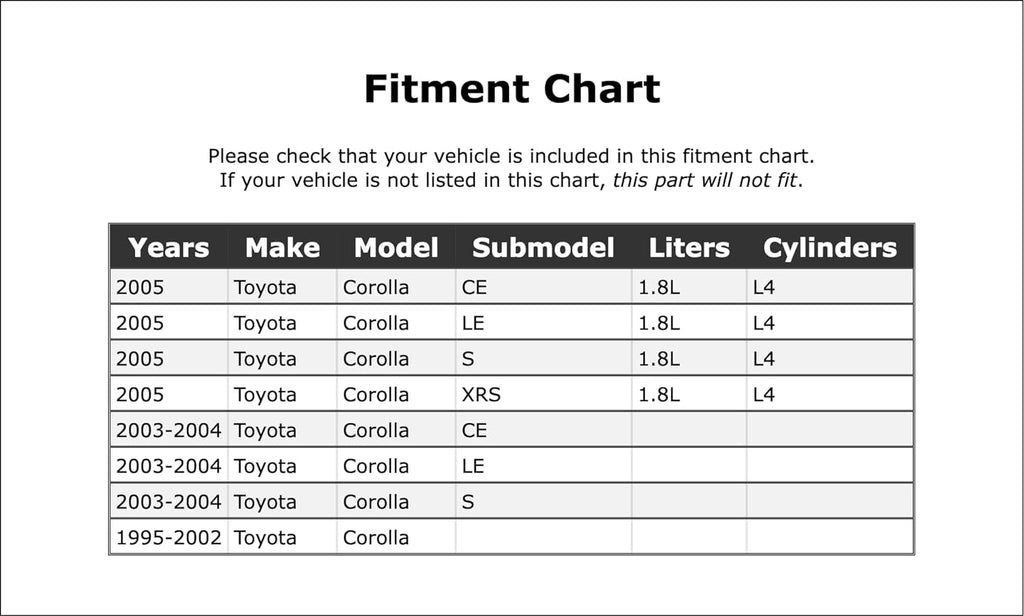This screenshot has height=616, width=1024.
Task: Click the 1.8L cell in the XRS row
Action: pyautogui.click(x=659, y=395)
